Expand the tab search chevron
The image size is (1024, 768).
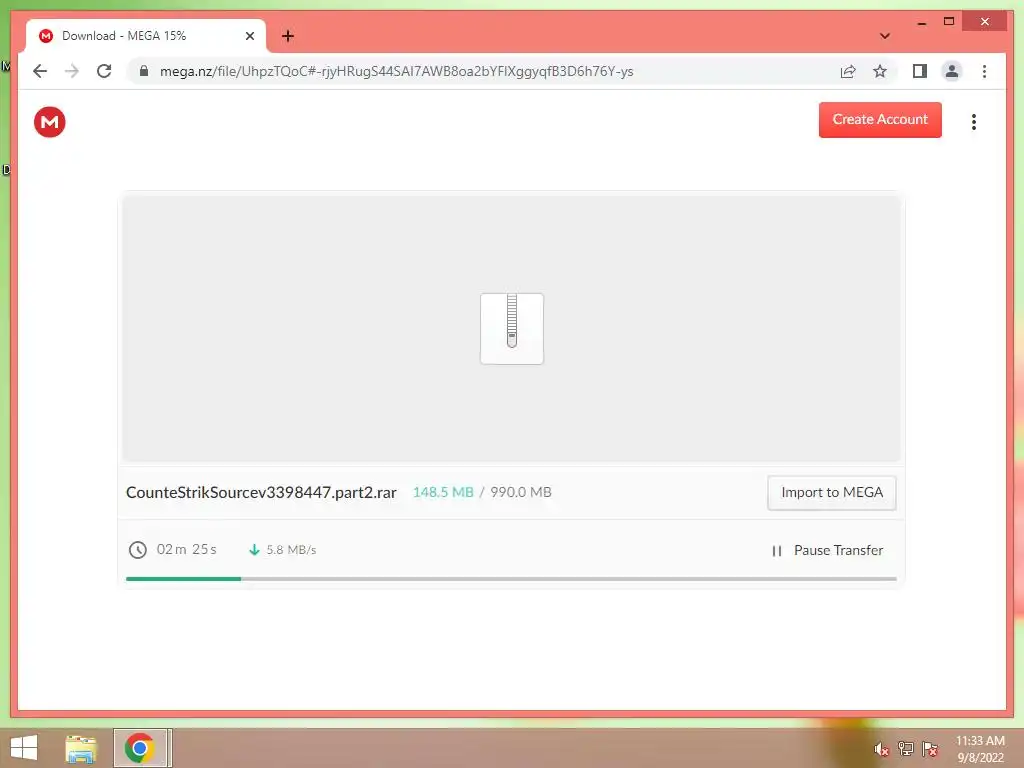(x=884, y=36)
